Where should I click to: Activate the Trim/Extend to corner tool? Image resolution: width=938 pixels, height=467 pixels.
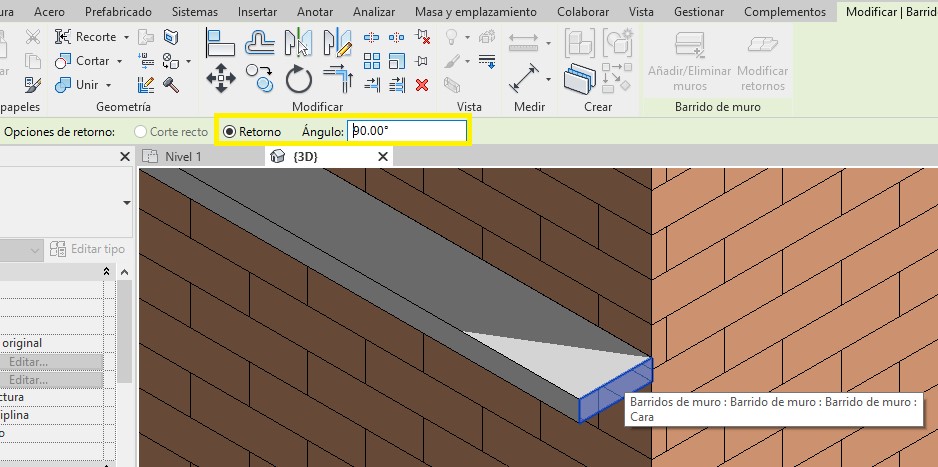[x=338, y=78]
